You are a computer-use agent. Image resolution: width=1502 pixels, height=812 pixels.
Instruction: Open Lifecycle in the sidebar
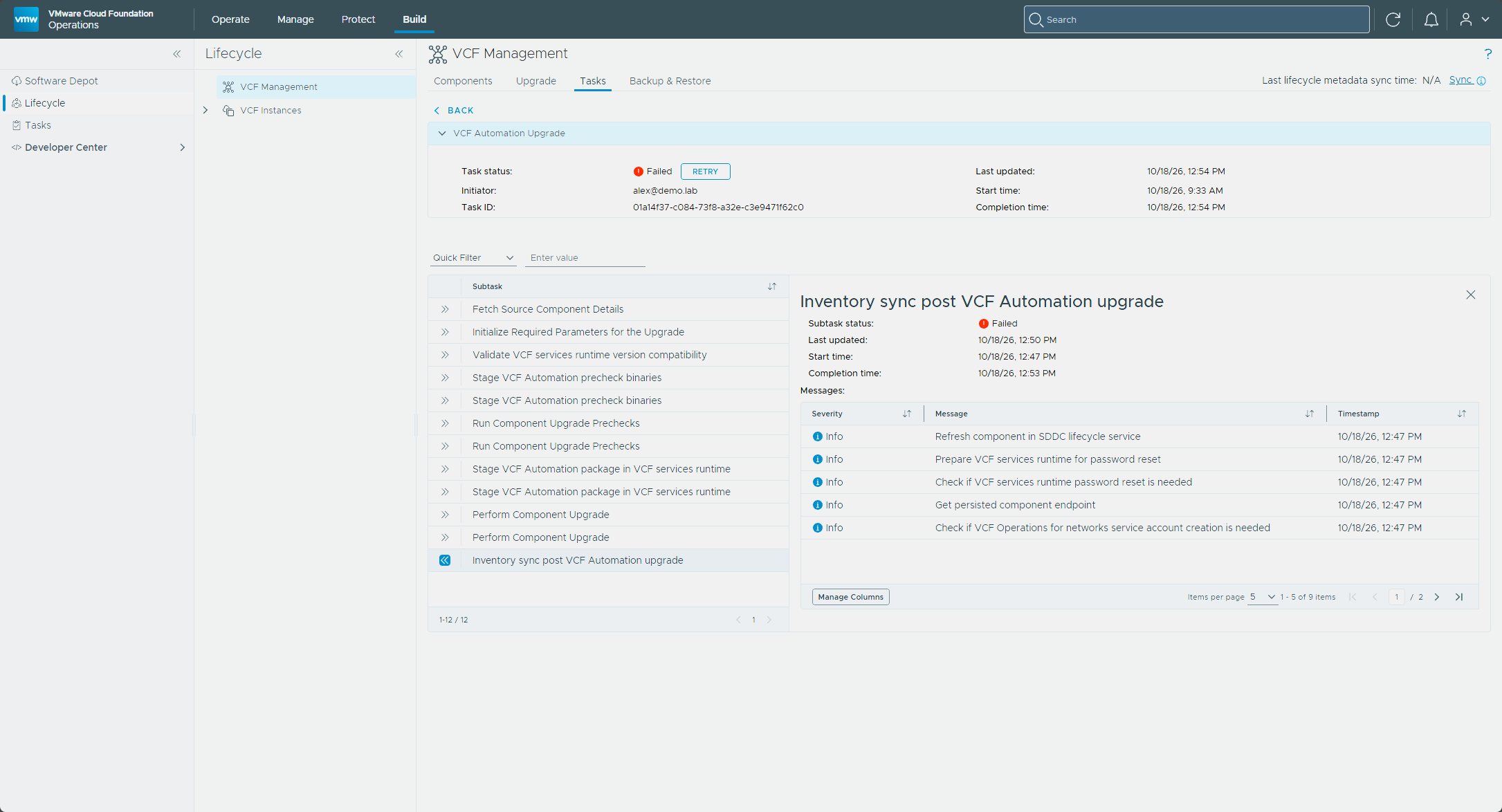(45, 103)
